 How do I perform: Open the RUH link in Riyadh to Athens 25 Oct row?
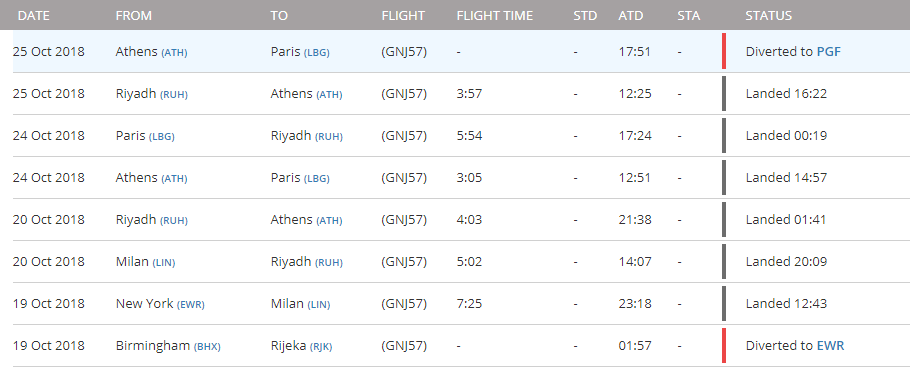pyautogui.click(x=174, y=95)
